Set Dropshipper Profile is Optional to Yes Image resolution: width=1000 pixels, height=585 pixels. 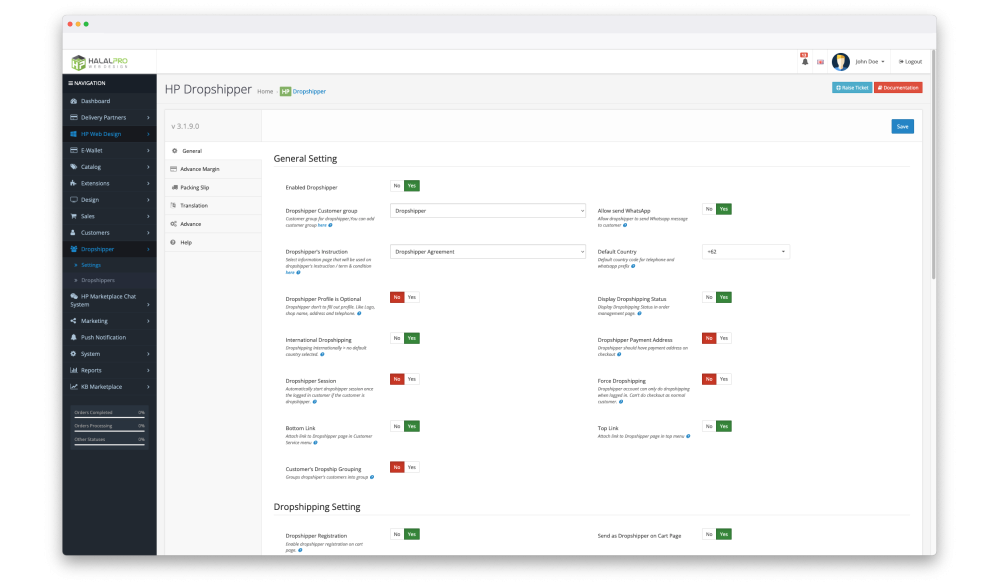point(412,297)
